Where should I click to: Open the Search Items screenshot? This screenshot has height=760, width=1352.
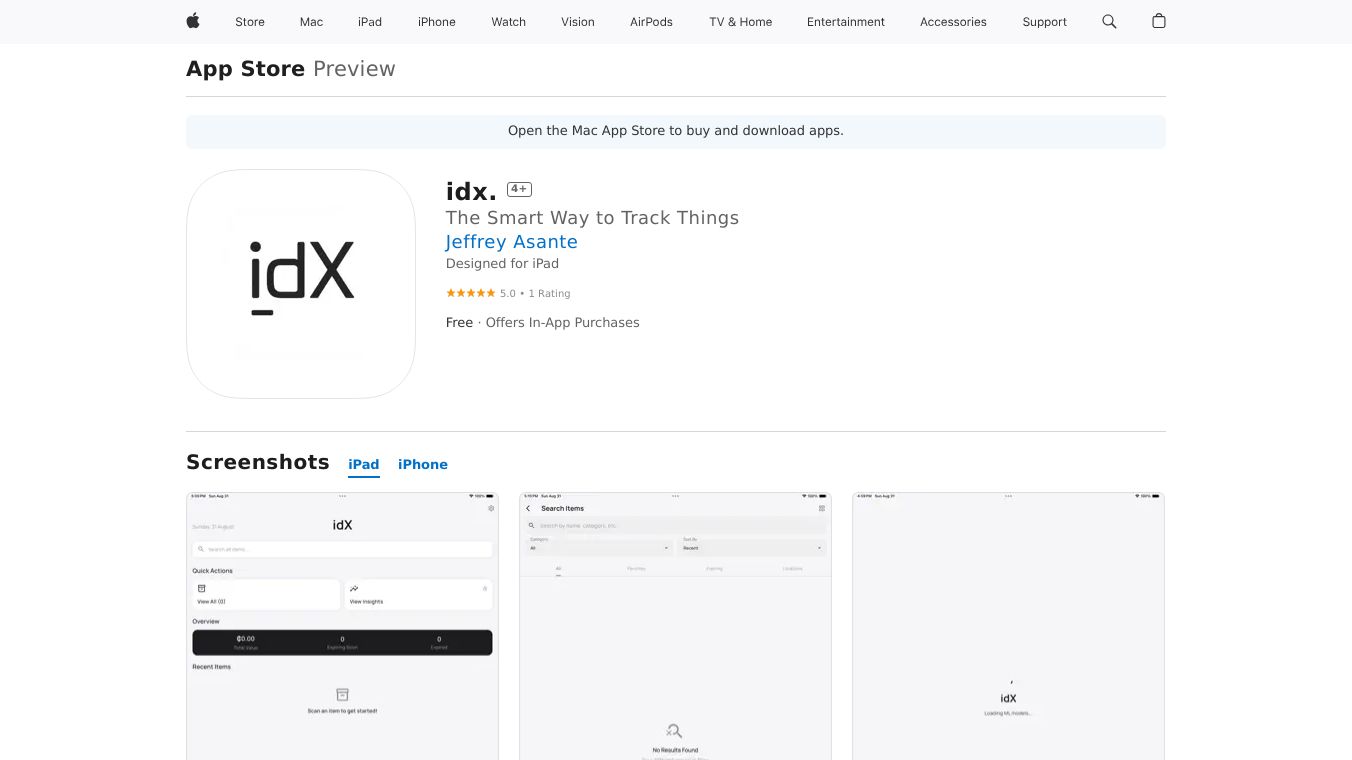coord(675,626)
